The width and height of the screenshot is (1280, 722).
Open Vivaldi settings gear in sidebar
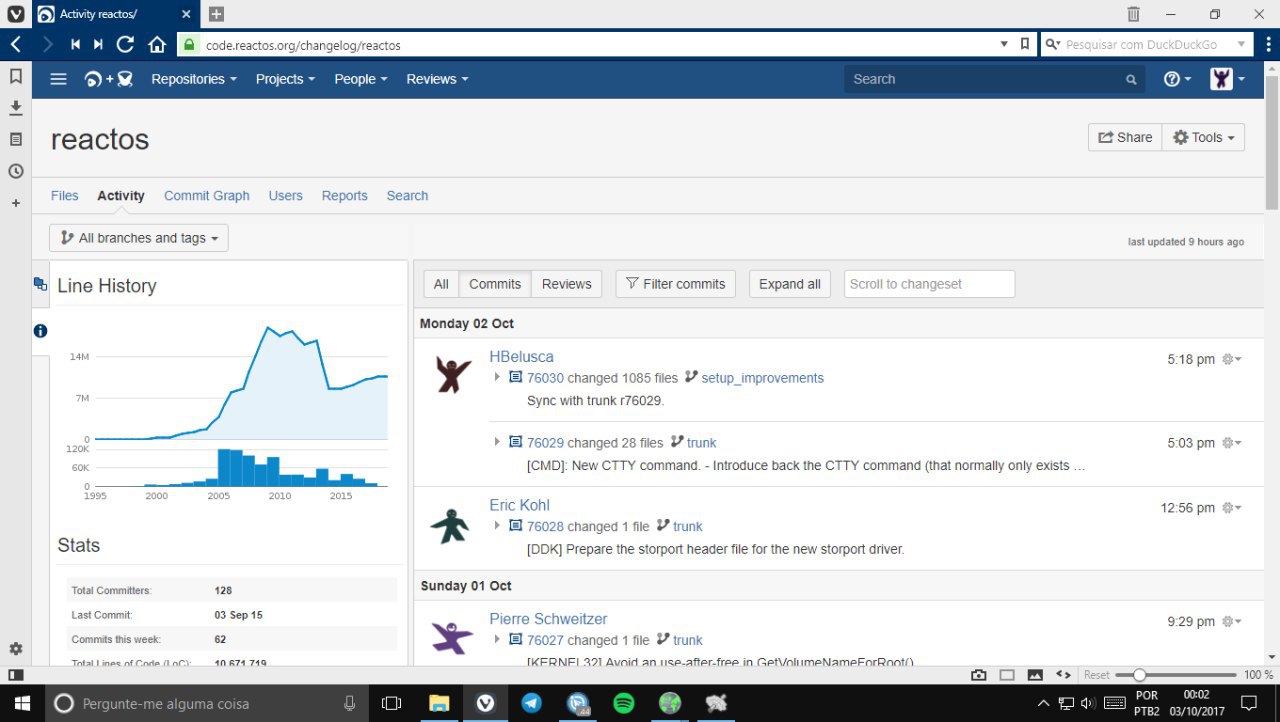(x=16, y=649)
